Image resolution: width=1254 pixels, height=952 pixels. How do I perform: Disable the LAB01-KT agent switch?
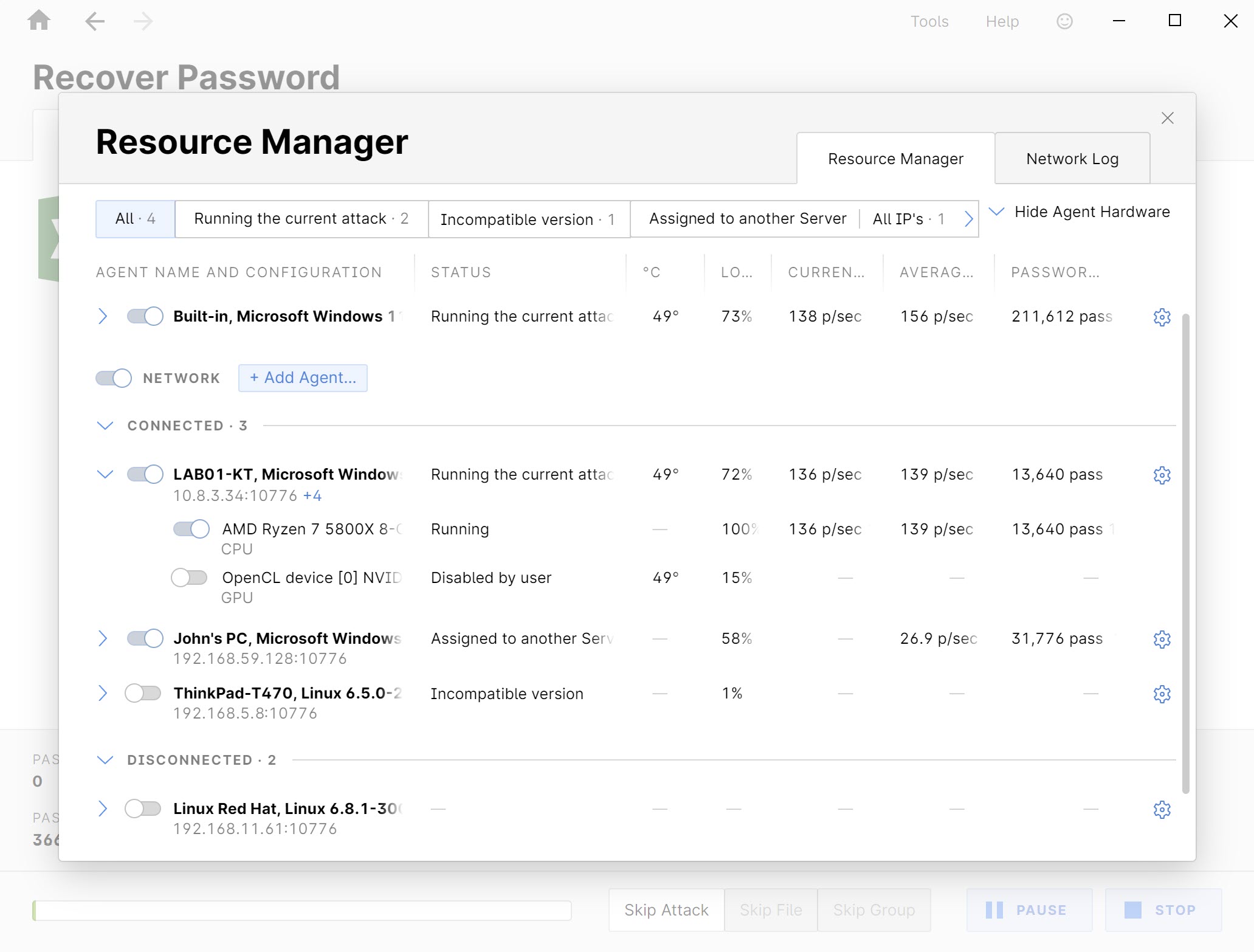(x=145, y=474)
